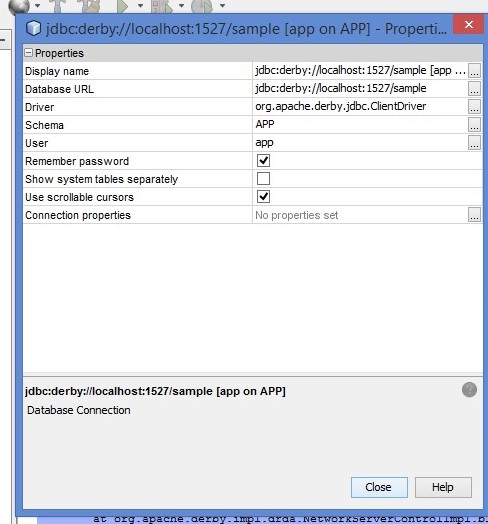Select the Connection properties label
Screen dimensions: 488x524
click(78, 215)
